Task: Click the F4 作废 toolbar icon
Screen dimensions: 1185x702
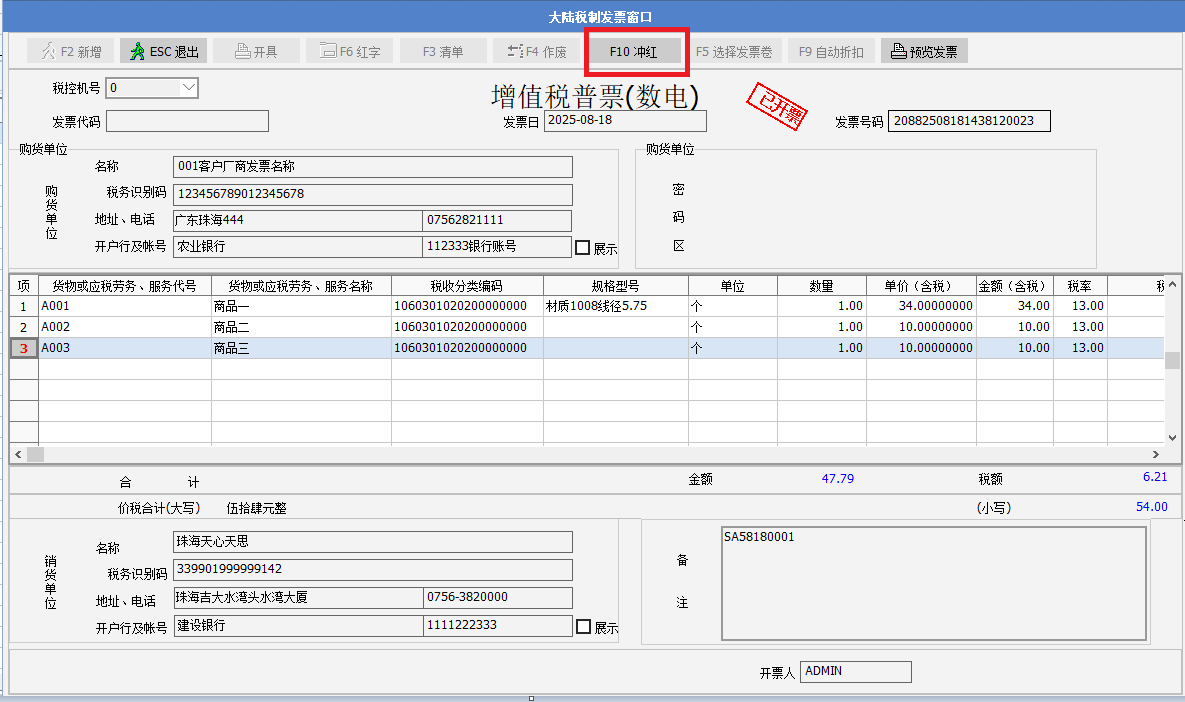Action: point(514,51)
